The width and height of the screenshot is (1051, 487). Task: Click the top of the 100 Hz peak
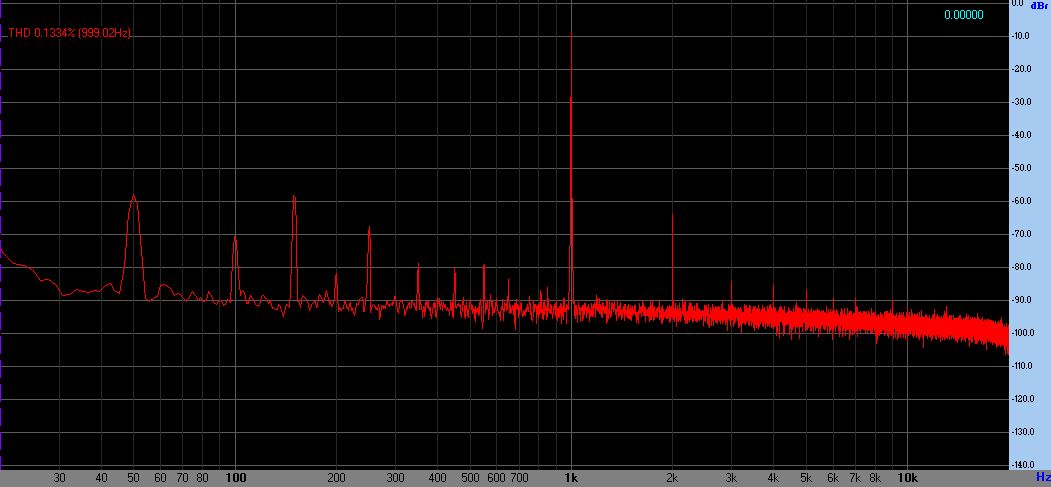pyautogui.click(x=235, y=236)
